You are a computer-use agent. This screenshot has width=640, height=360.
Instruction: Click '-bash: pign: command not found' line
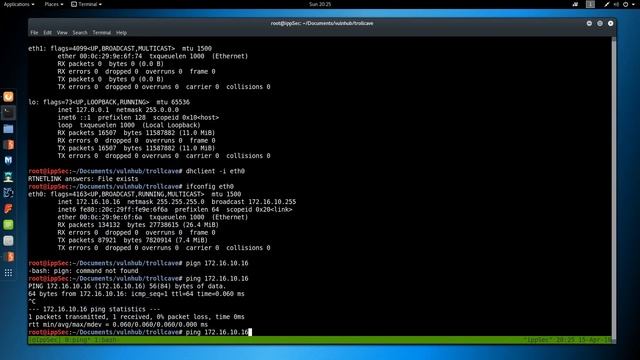83,271
